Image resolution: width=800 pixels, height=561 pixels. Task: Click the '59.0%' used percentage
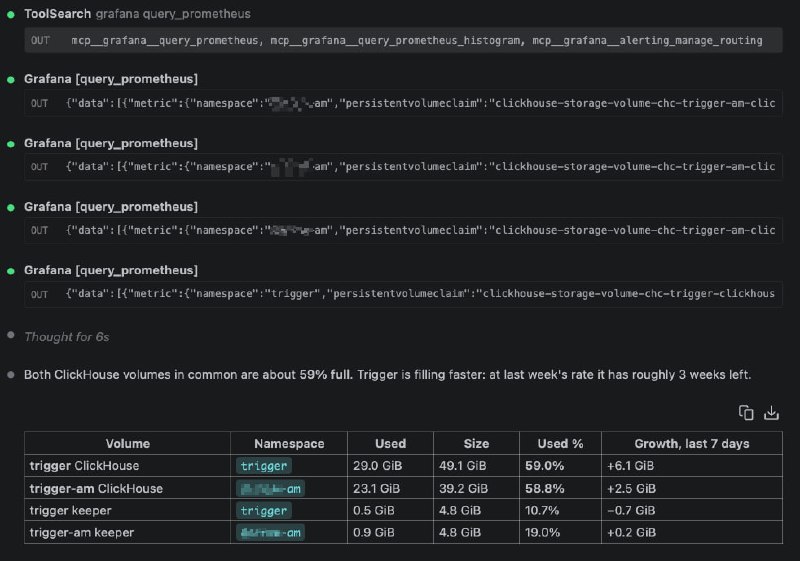544,466
